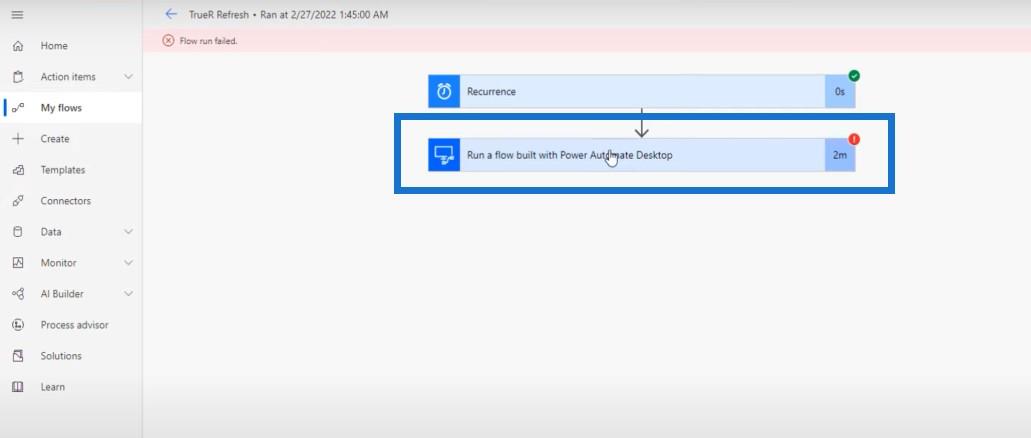Expand the AI Builder submenu chevron
1031x438 pixels.
[128, 294]
